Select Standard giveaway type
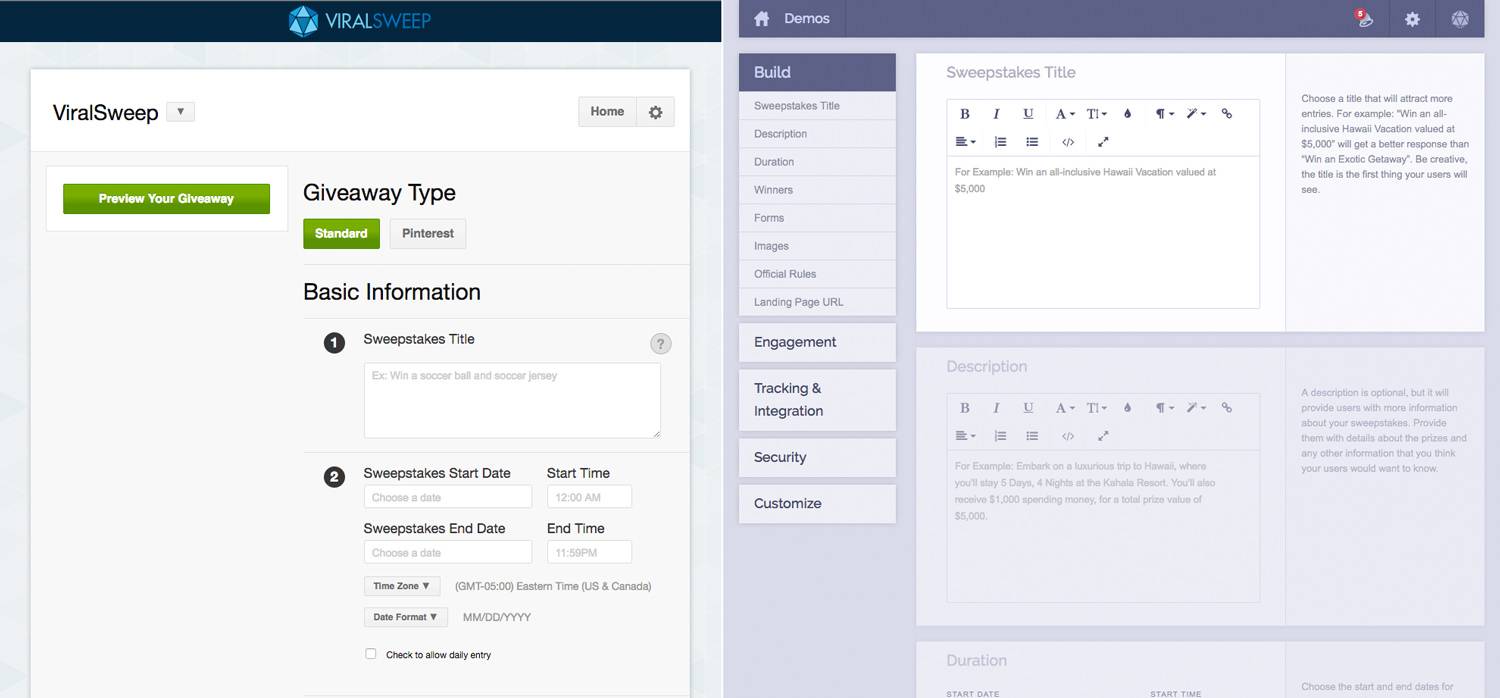The image size is (1500, 698). (x=341, y=233)
